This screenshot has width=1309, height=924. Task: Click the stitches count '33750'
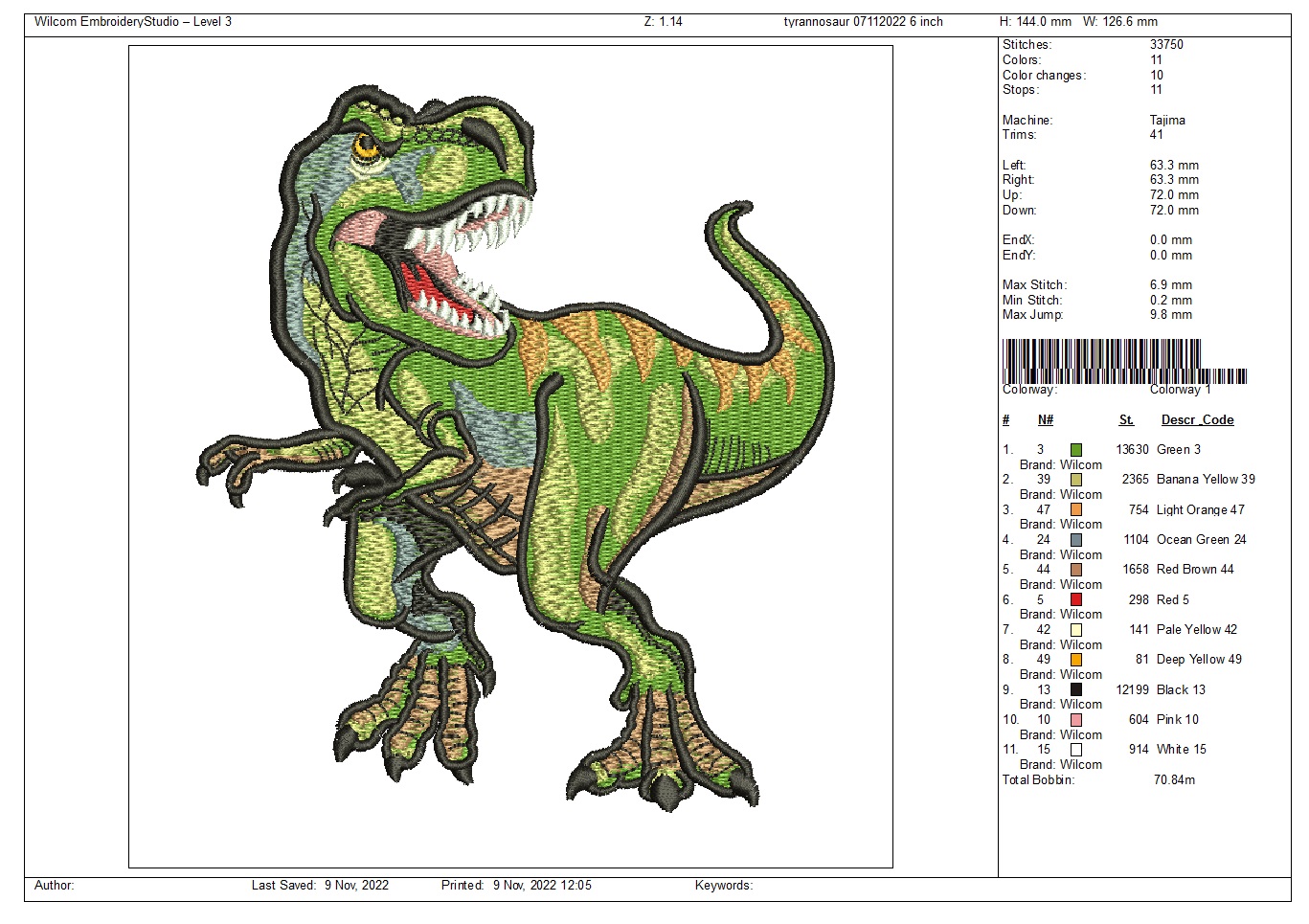click(x=1166, y=45)
